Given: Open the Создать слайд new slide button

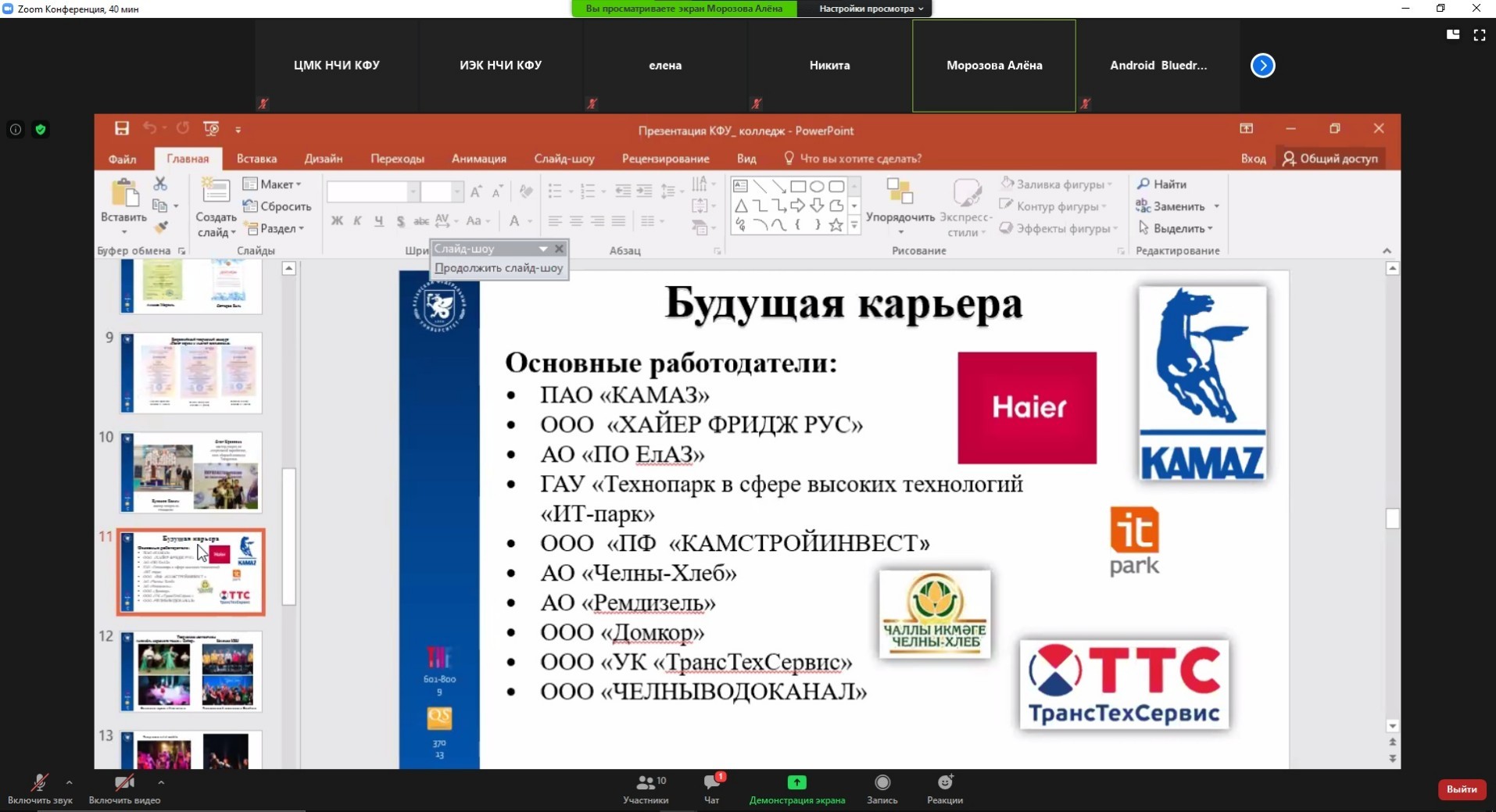Looking at the screenshot, I should click(x=216, y=208).
